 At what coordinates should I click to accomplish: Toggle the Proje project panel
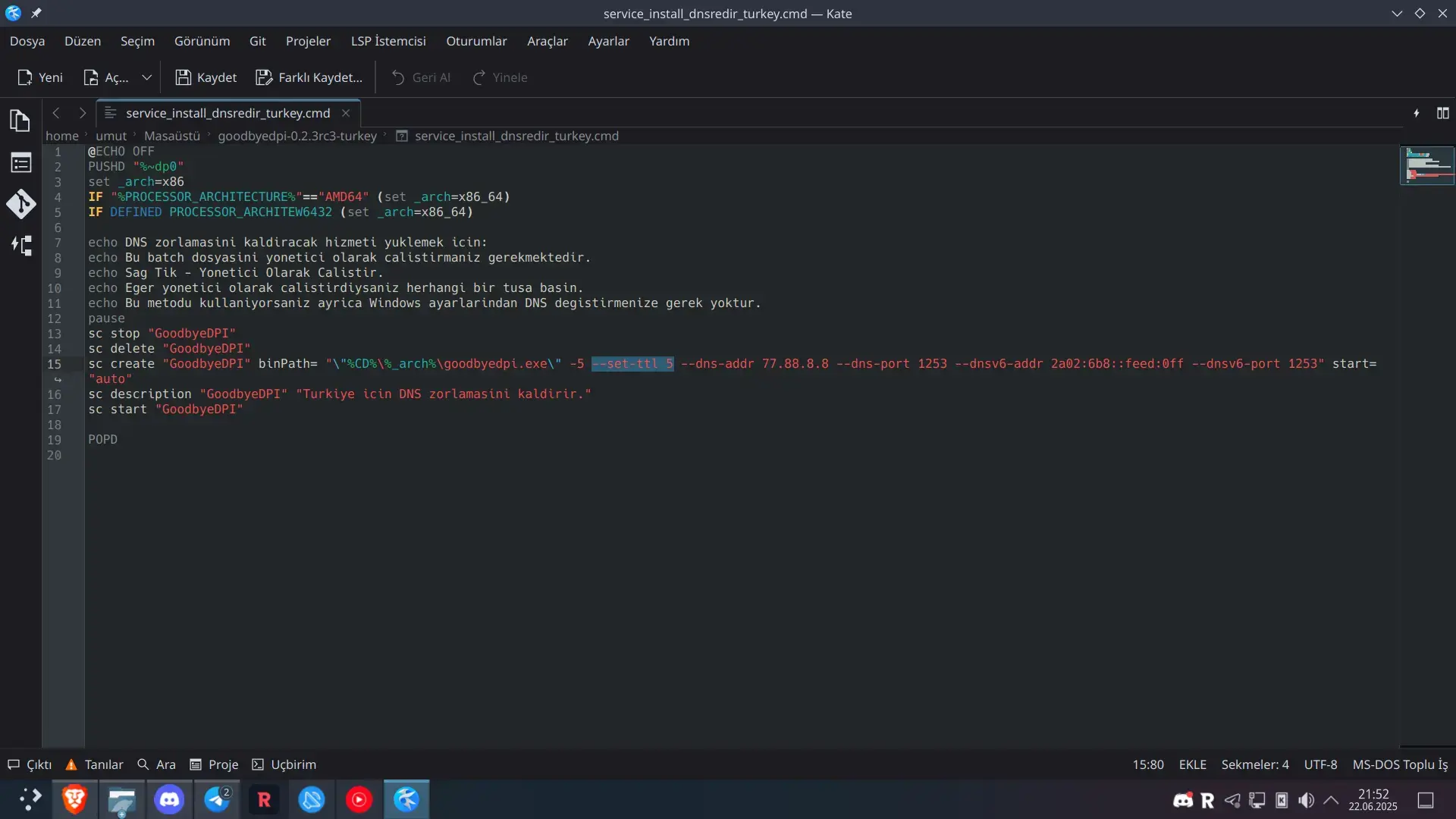coord(214,764)
